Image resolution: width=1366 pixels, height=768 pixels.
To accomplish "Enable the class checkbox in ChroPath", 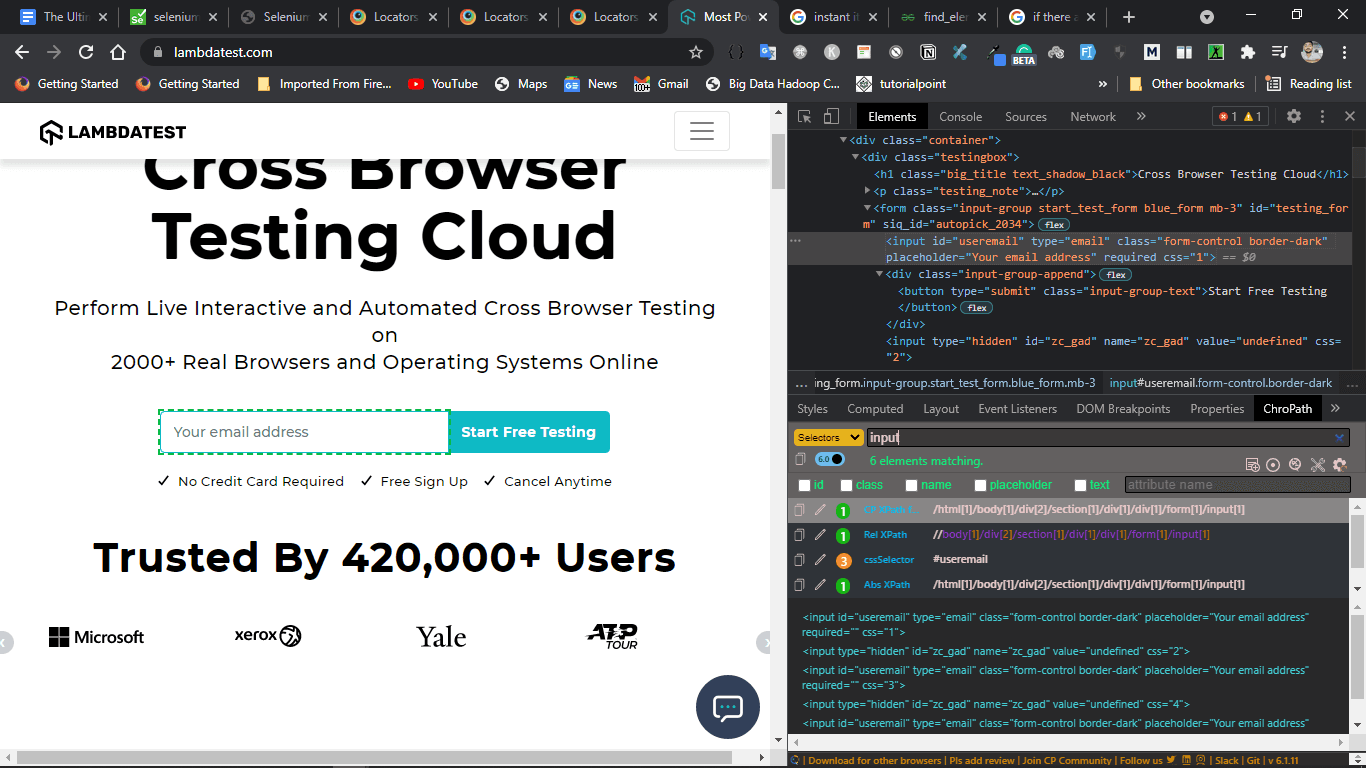I will pyautogui.click(x=845, y=484).
